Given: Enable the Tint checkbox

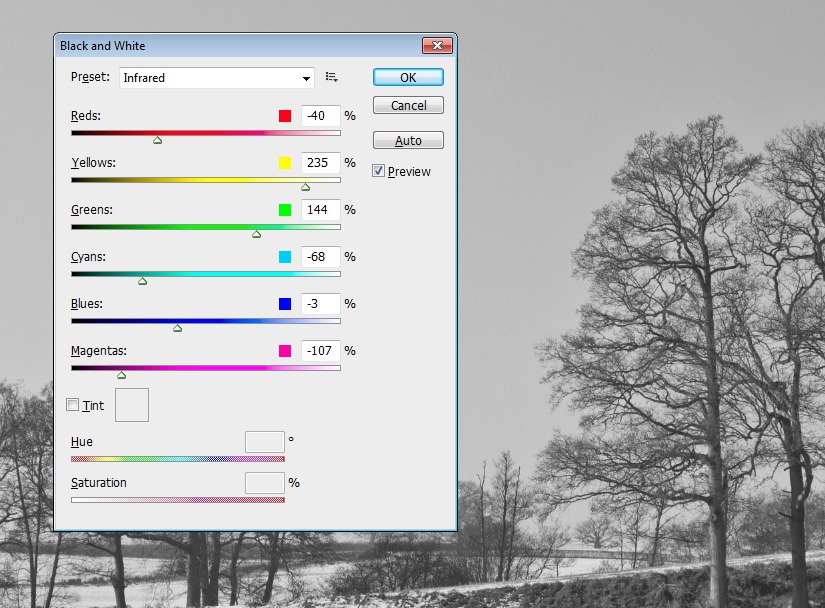Looking at the screenshot, I should click(73, 404).
